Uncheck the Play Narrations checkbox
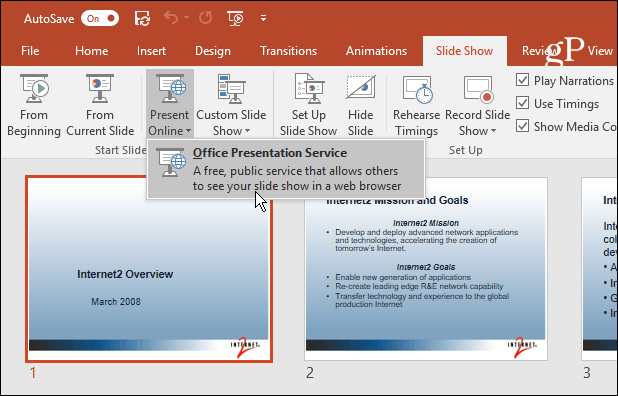The width and height of the screenshot is (618, 396). (522, 80)
